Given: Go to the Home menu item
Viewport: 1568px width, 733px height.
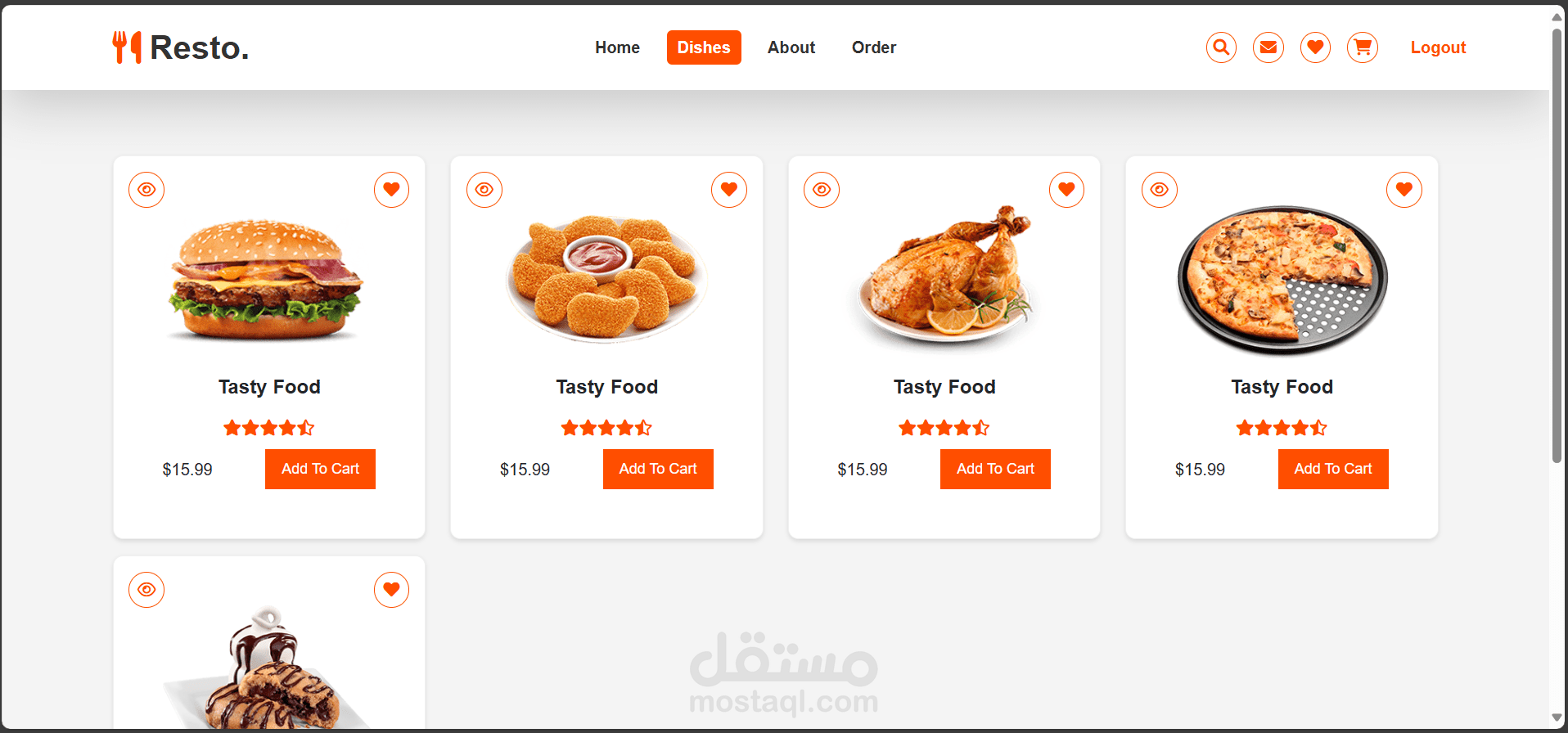Looking at the screenshot, I should click(617, 47).
